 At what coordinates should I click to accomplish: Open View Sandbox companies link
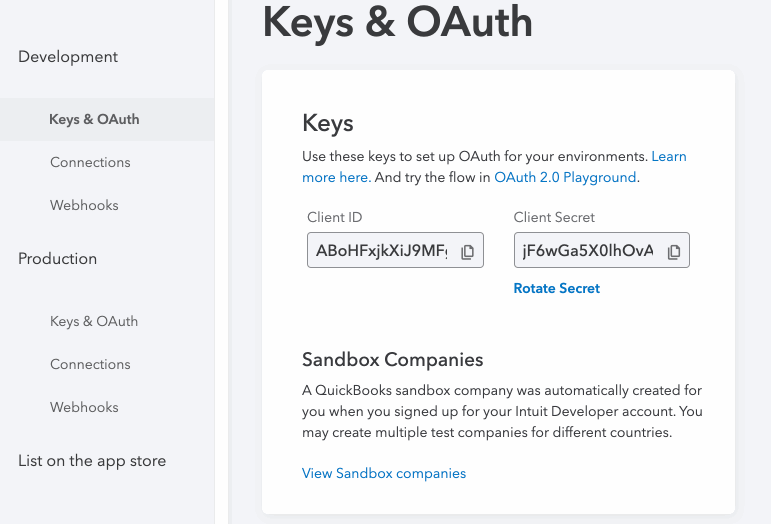point(384,473)
